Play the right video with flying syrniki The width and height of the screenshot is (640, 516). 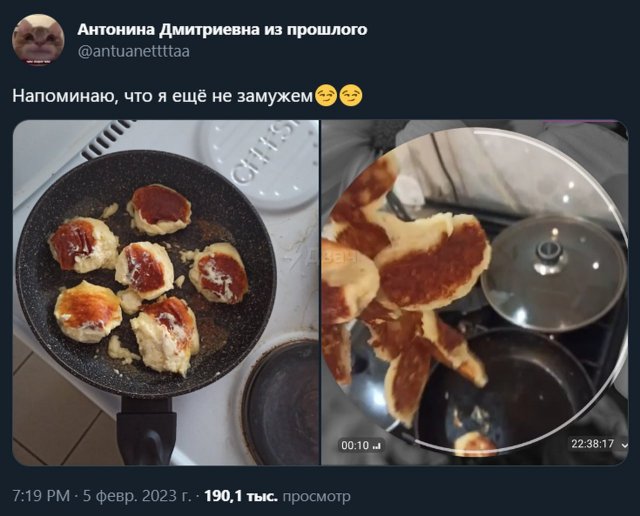(475, 293)
